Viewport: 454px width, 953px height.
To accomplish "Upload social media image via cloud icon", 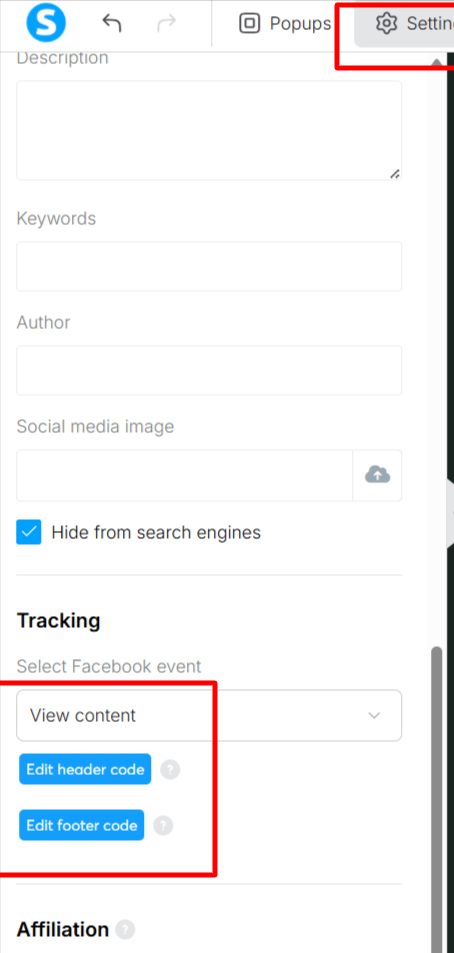I will (377, 475).
